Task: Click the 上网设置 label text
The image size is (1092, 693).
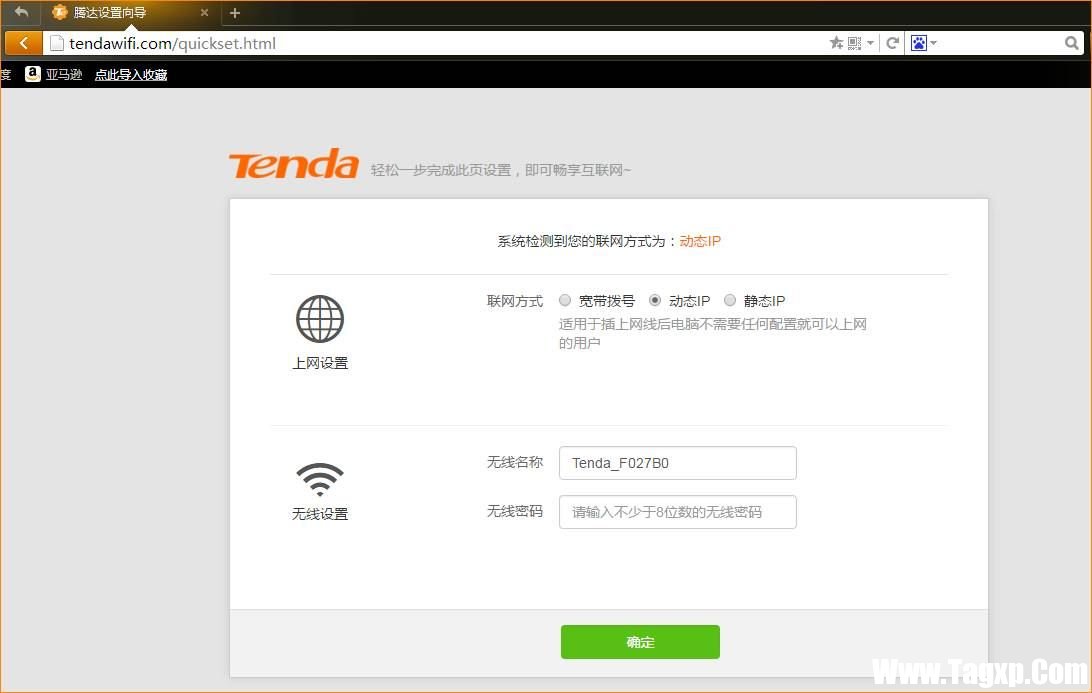Action: 320,363
